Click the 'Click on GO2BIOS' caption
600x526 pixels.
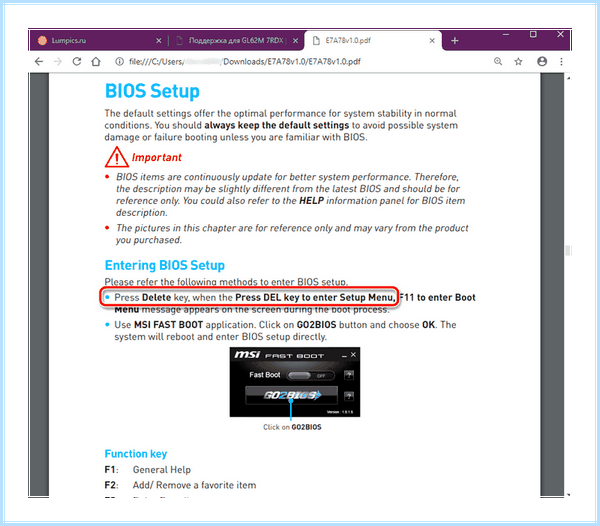[x=292, y=427]
